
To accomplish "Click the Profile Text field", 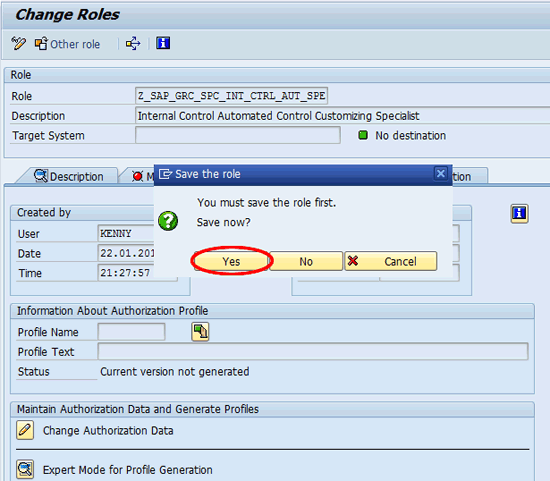I will tap(313, 352).
